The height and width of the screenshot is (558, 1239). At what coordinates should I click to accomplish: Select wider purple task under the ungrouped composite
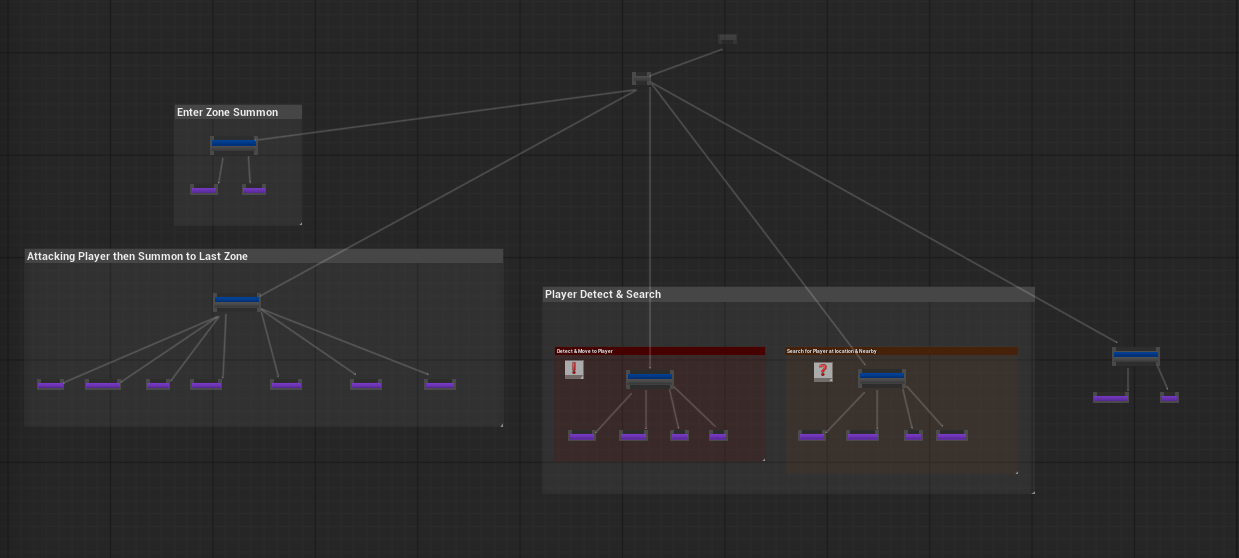pos(1111,398)
